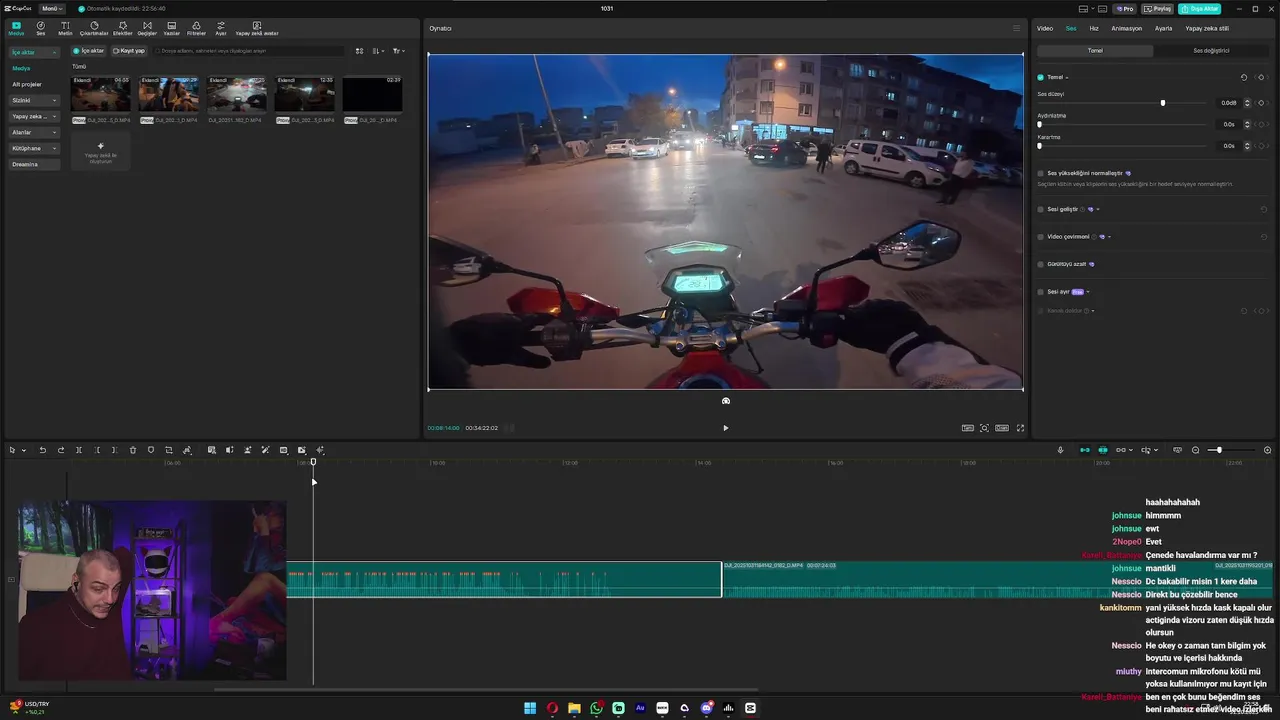Screen dimensions: 1280x720
Task: Click the undo arrow in timeline toolbar
Action: click(x=43, y=450)
